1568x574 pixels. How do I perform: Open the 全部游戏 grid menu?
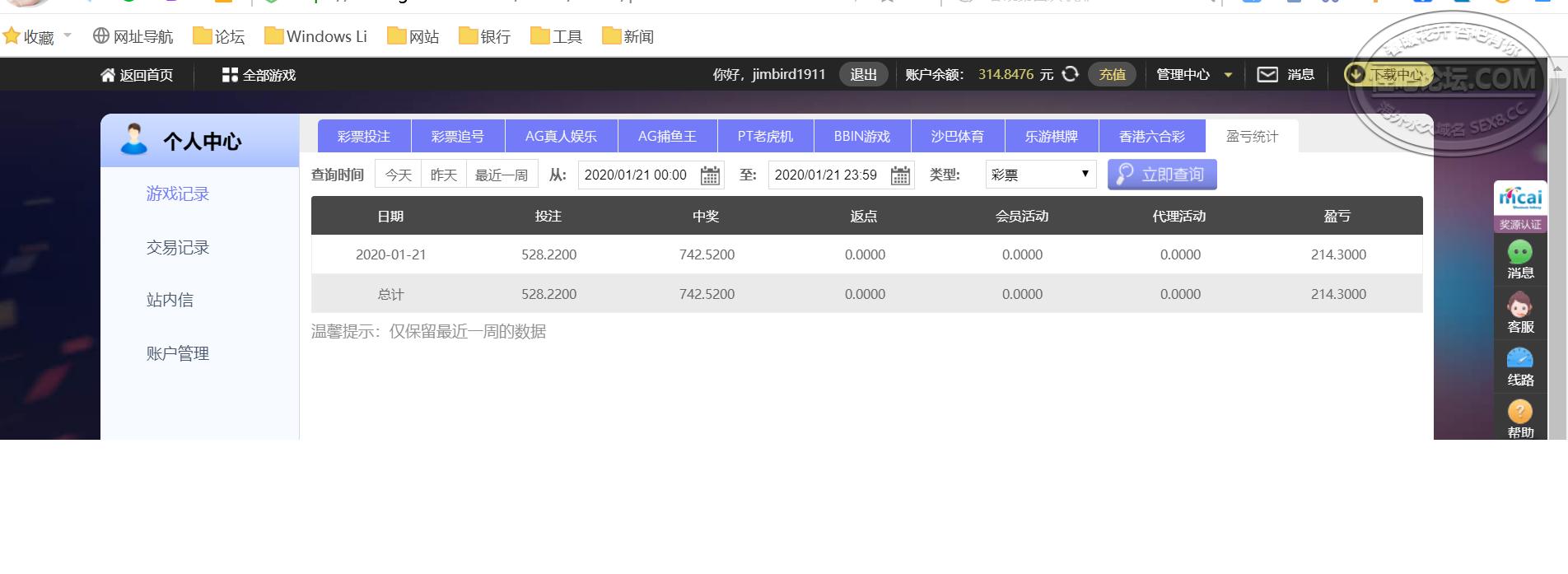230,75
